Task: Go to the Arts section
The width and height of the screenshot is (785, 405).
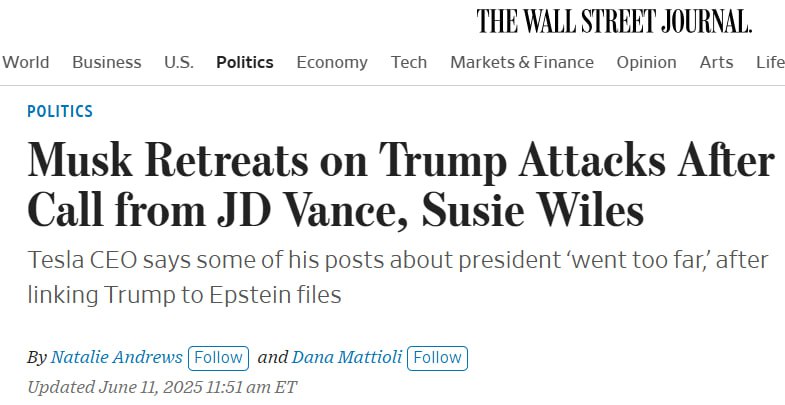Action: [716, 62]
